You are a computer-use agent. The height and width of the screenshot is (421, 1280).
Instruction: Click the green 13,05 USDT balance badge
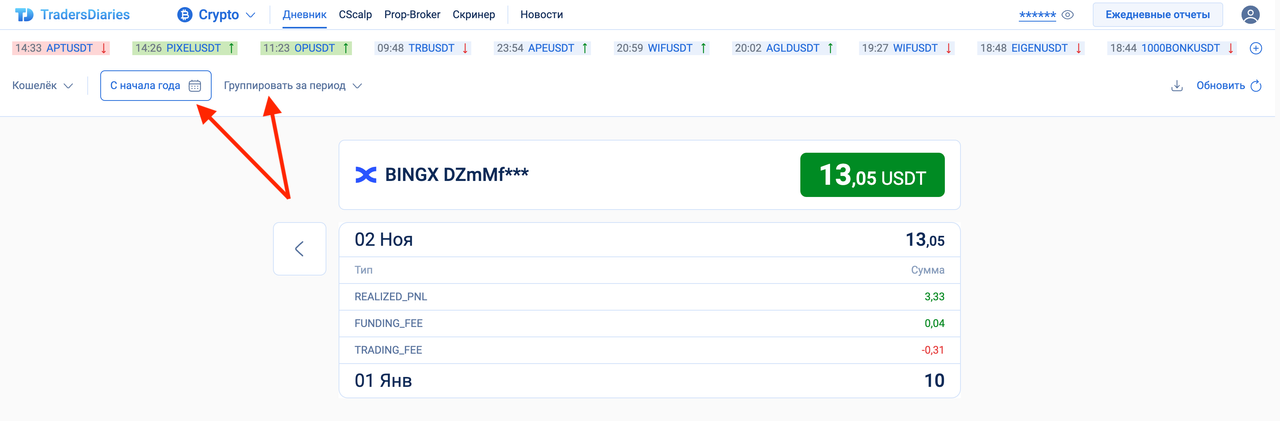point(873,176)
